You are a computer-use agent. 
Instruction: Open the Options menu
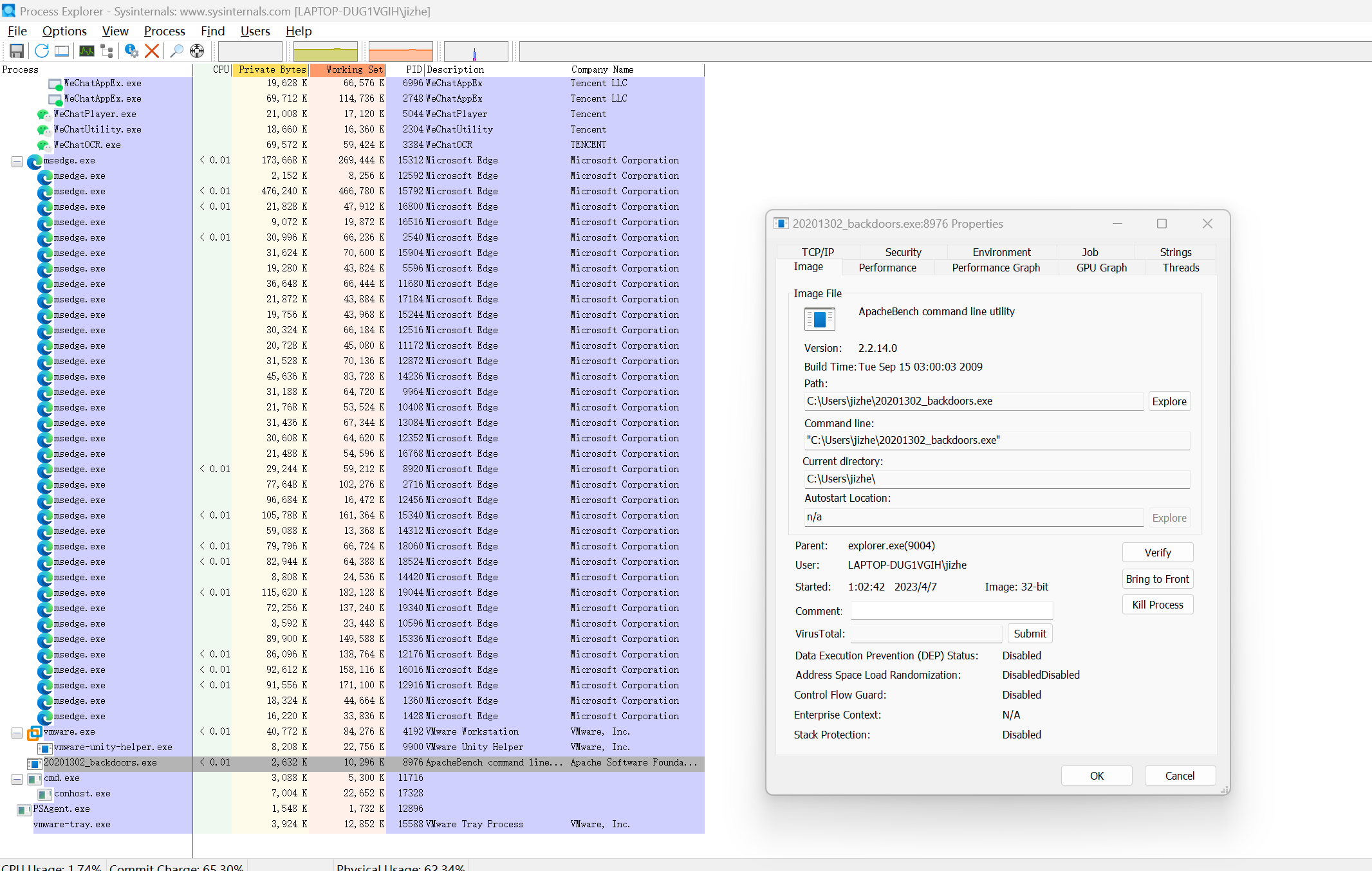[x=64, y=31]
